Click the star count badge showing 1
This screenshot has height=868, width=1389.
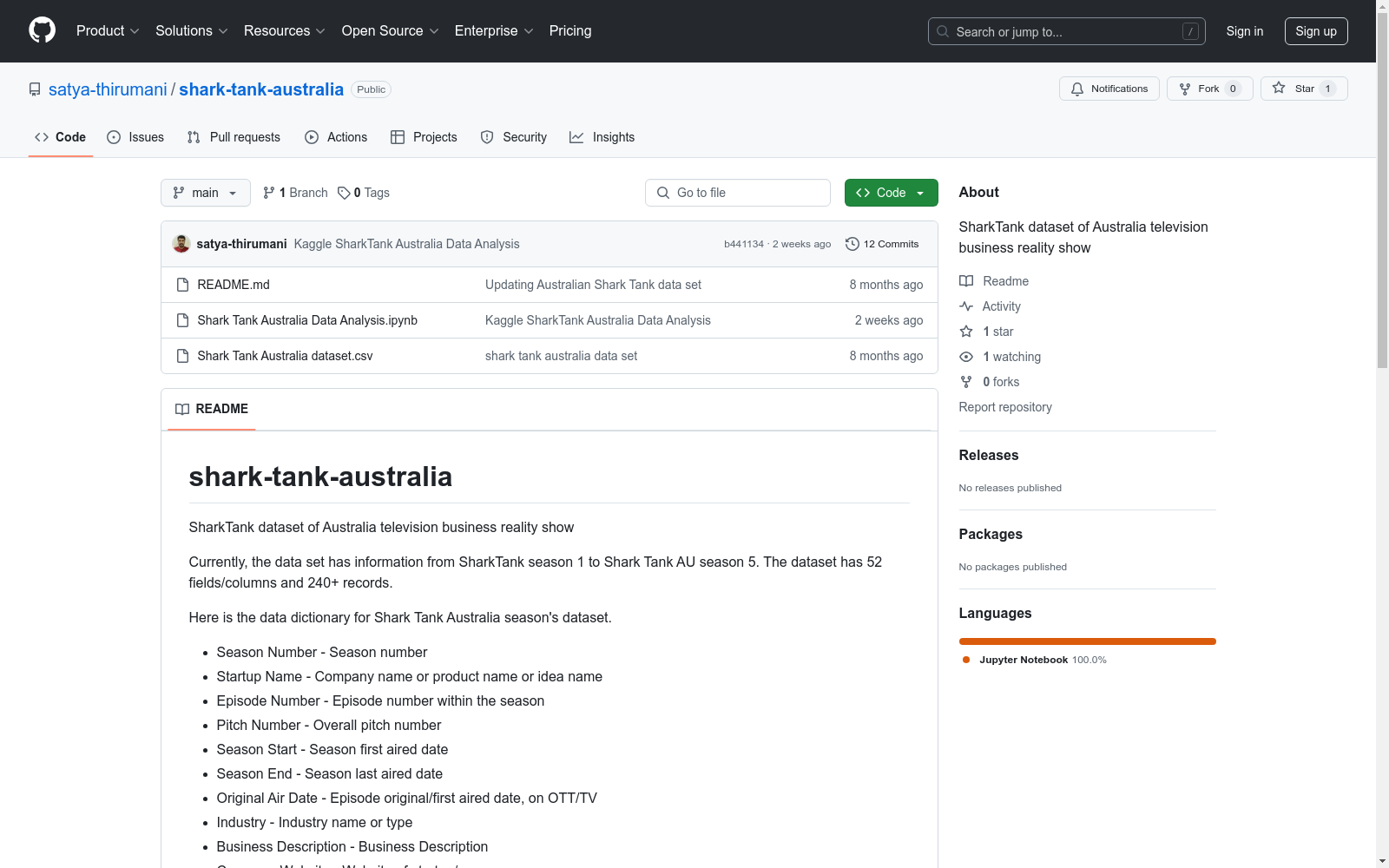coord(1327,89)
